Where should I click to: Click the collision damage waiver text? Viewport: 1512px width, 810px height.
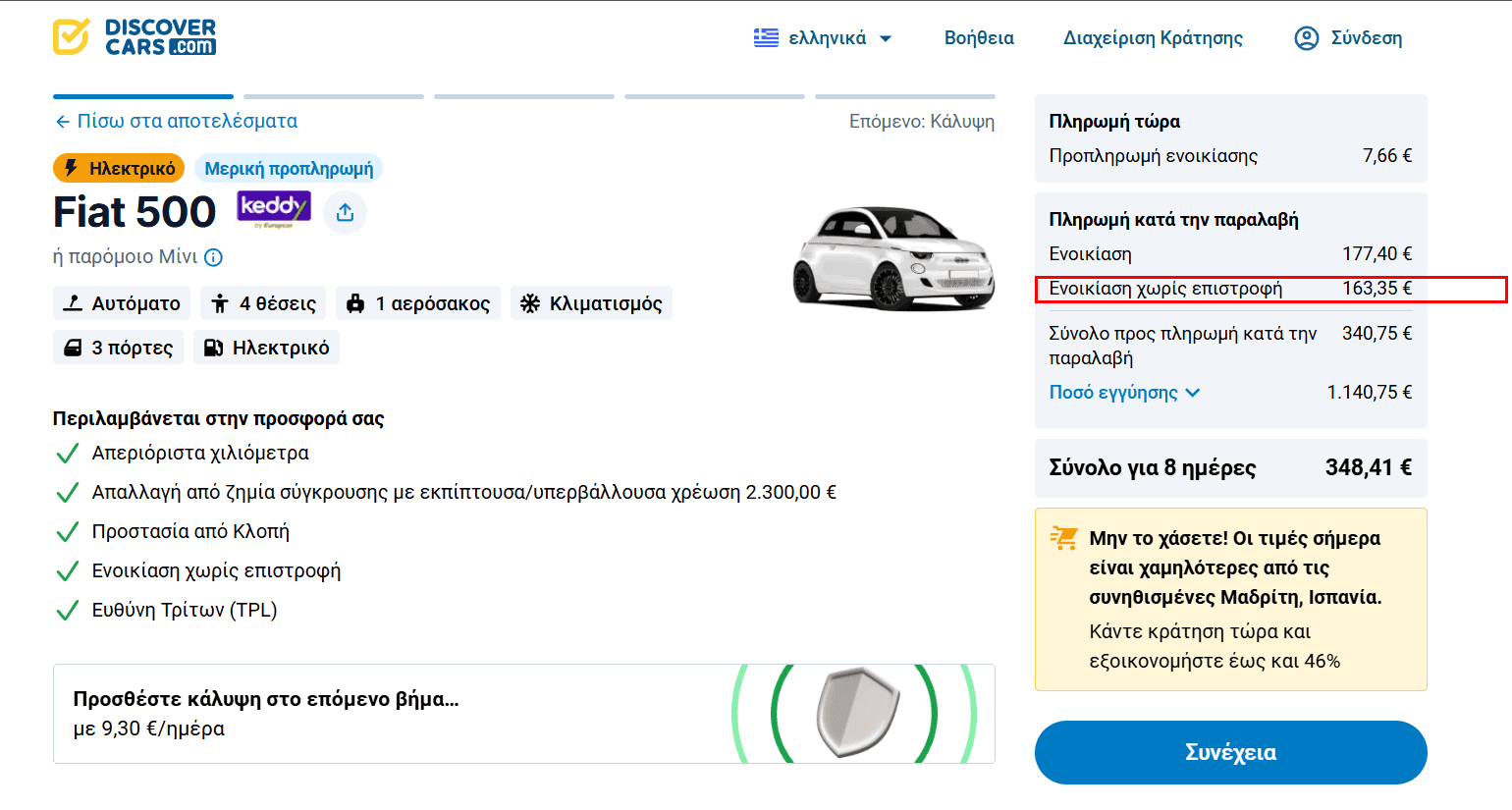[463, 492]
